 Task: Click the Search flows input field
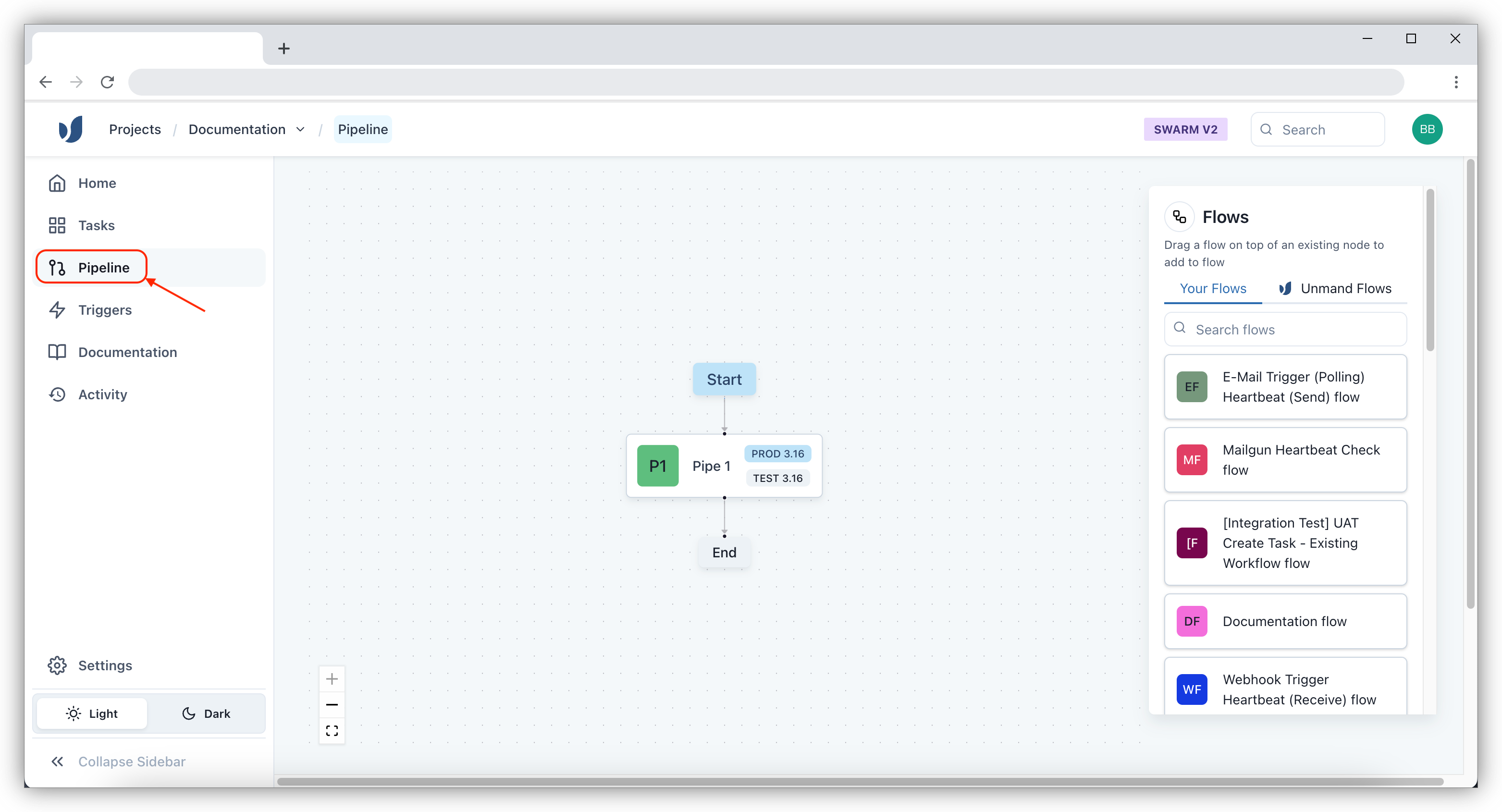point(1284,329)
